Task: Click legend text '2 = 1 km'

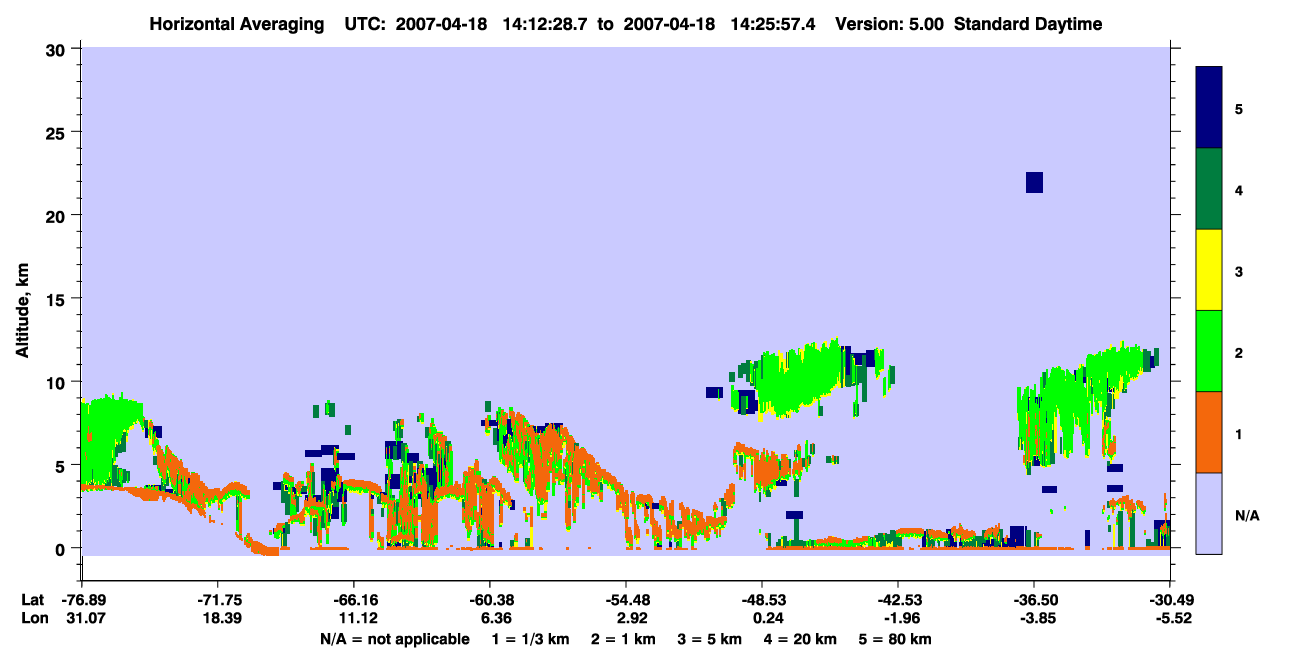Action: [623, 639]
